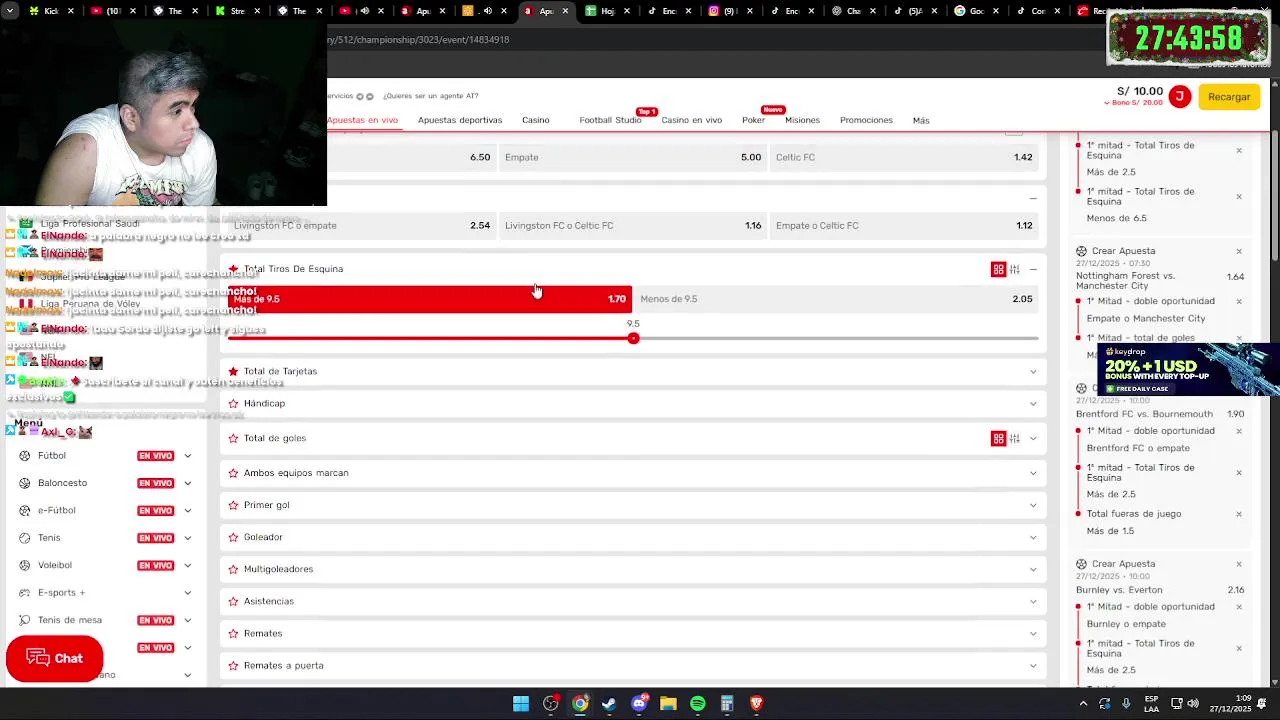Viewport: 1280px width, 720px height.
Task: Star the Remates market
Action: 233,633
